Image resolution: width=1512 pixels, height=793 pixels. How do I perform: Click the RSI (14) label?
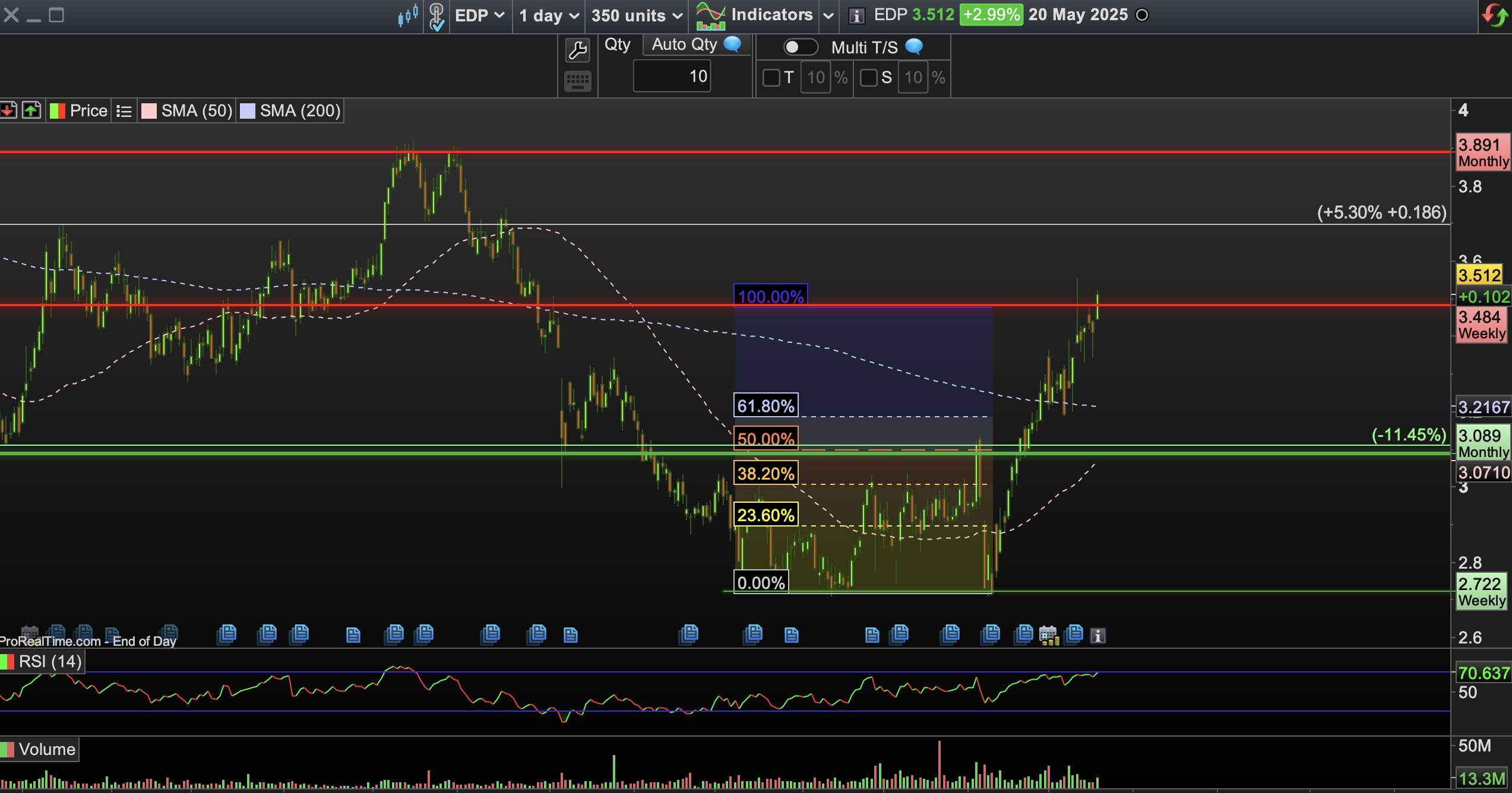(x=50, y=661)
